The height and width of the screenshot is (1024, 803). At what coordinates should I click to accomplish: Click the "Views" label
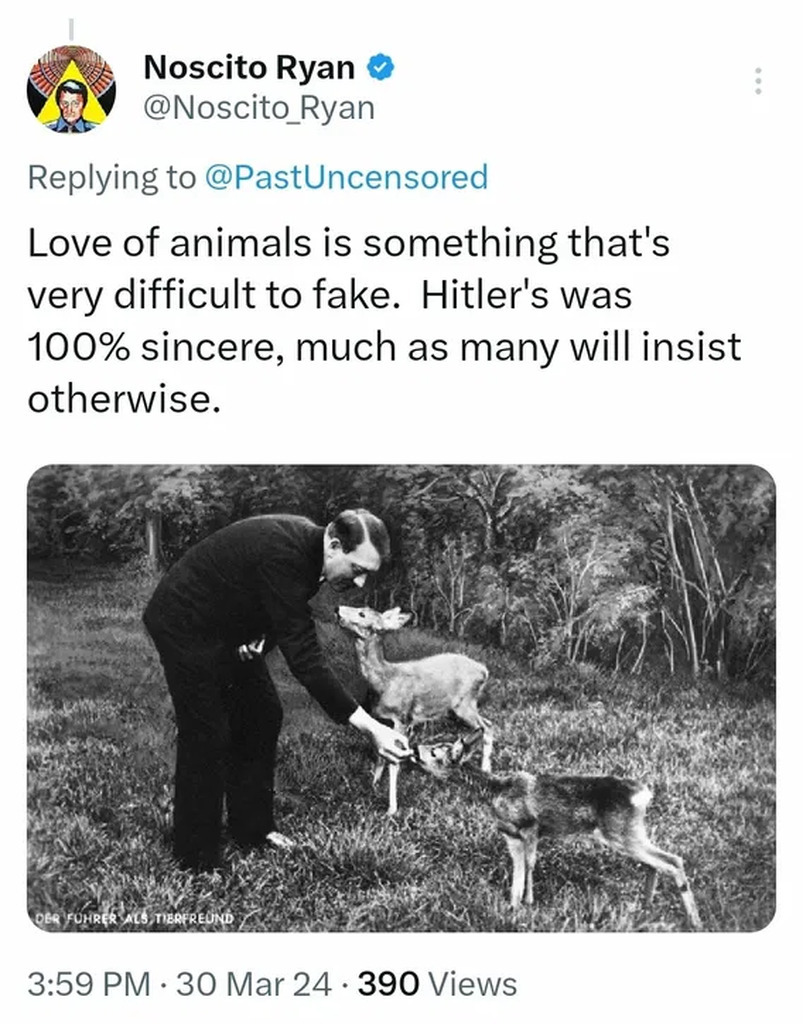[472, 984]
